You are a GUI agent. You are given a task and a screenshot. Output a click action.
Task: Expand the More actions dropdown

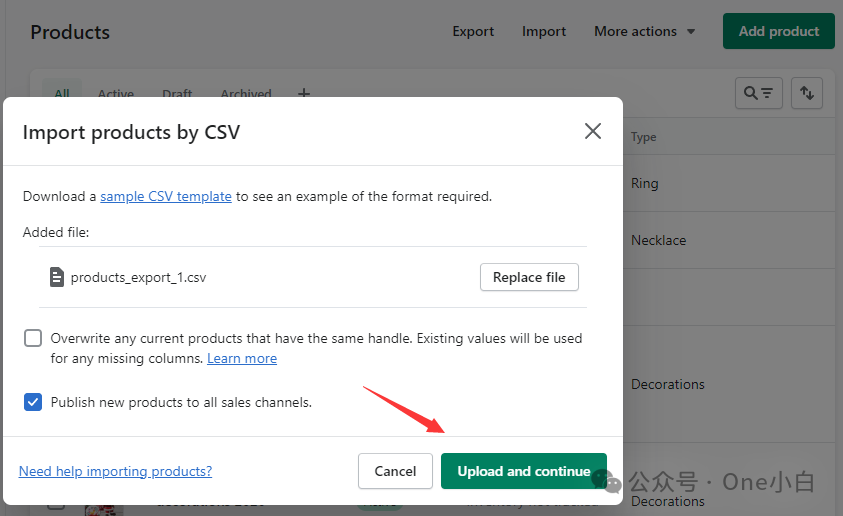(644, 31)
